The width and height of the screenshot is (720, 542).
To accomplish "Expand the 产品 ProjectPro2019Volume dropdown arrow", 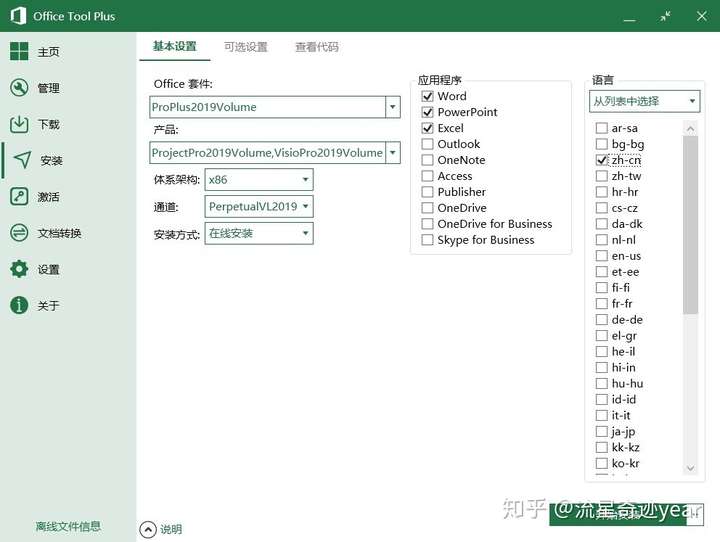I will (x=393, y=152).
